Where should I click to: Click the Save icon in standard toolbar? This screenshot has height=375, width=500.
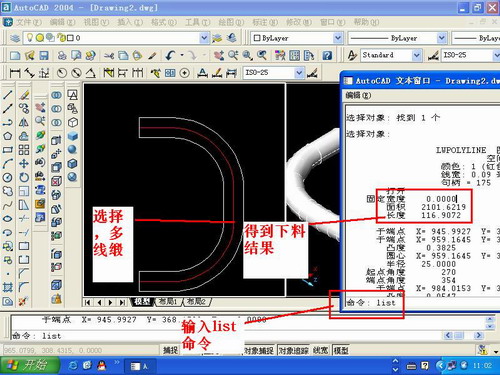click(x=44, y=55)
